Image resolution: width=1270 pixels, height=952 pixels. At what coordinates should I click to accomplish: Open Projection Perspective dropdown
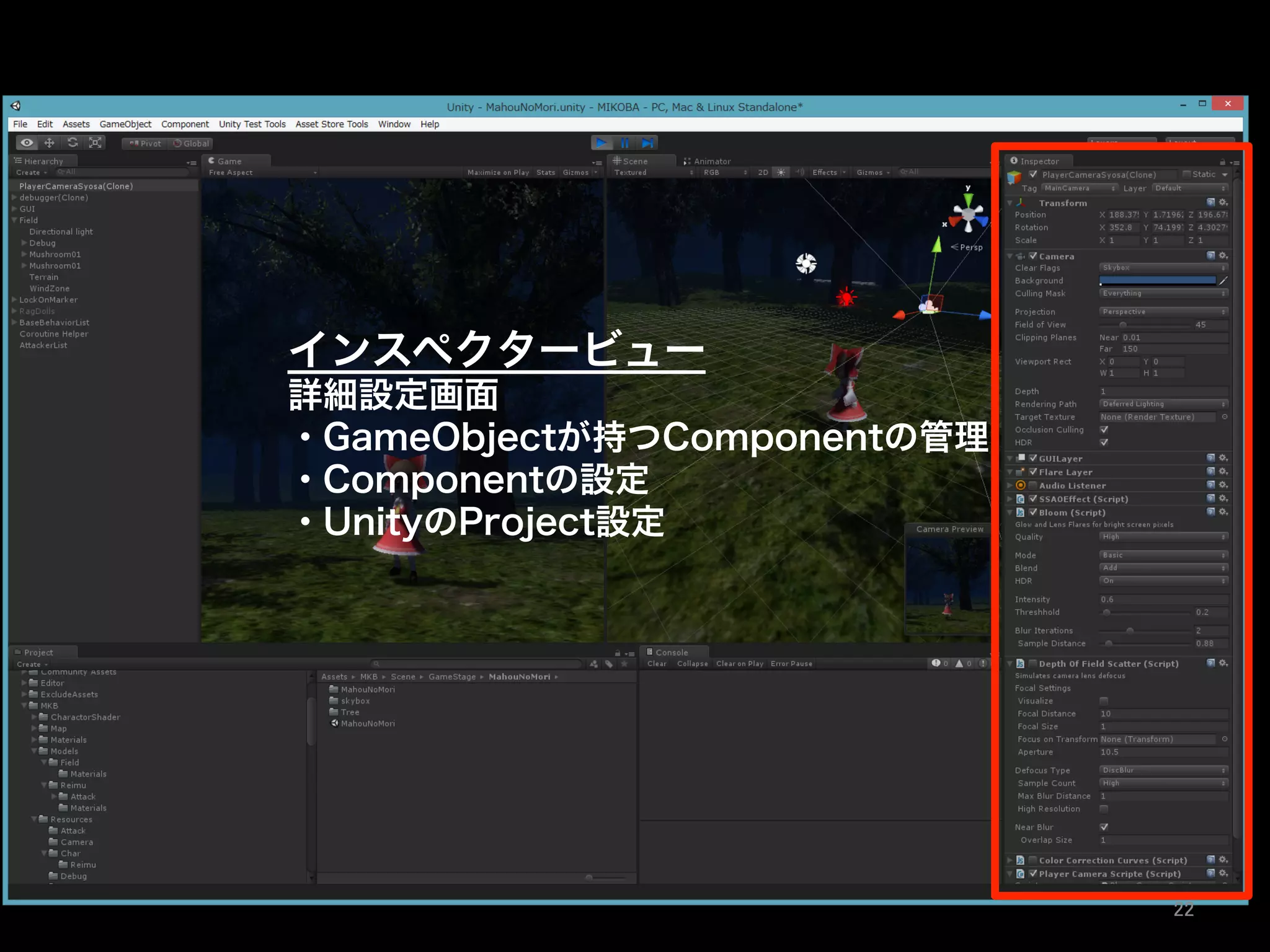pos(1163,312)
